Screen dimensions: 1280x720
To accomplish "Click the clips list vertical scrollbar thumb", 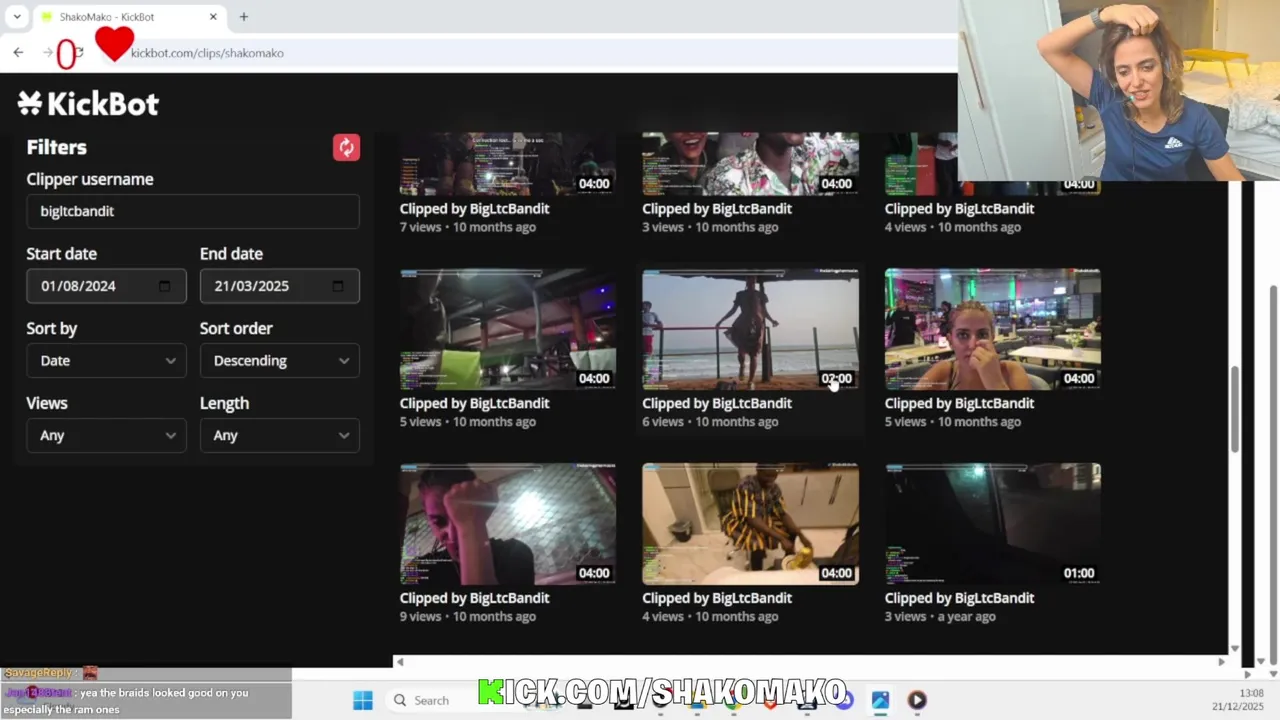I will (1234, 408).
